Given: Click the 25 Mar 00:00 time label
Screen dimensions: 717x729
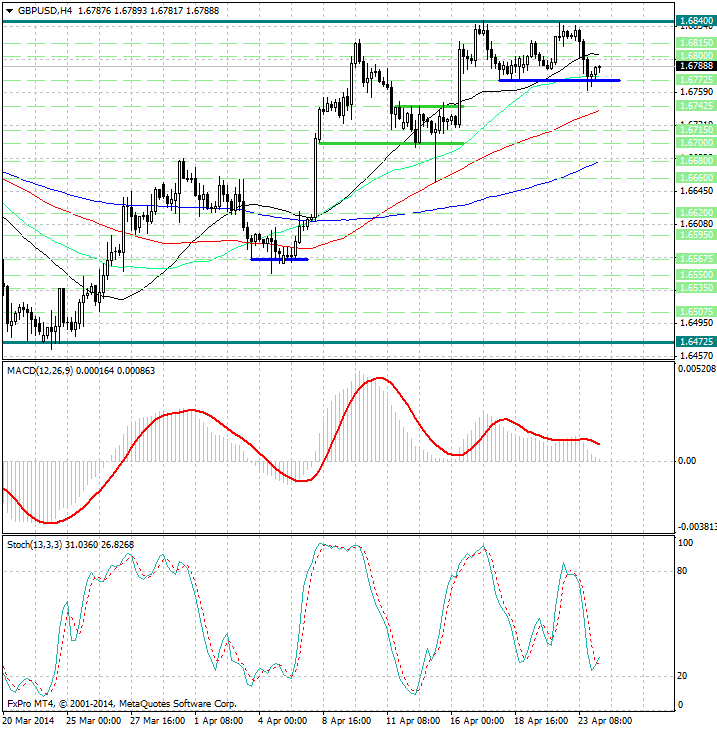Looking at the screenshot, I should [x=94, y=721].
